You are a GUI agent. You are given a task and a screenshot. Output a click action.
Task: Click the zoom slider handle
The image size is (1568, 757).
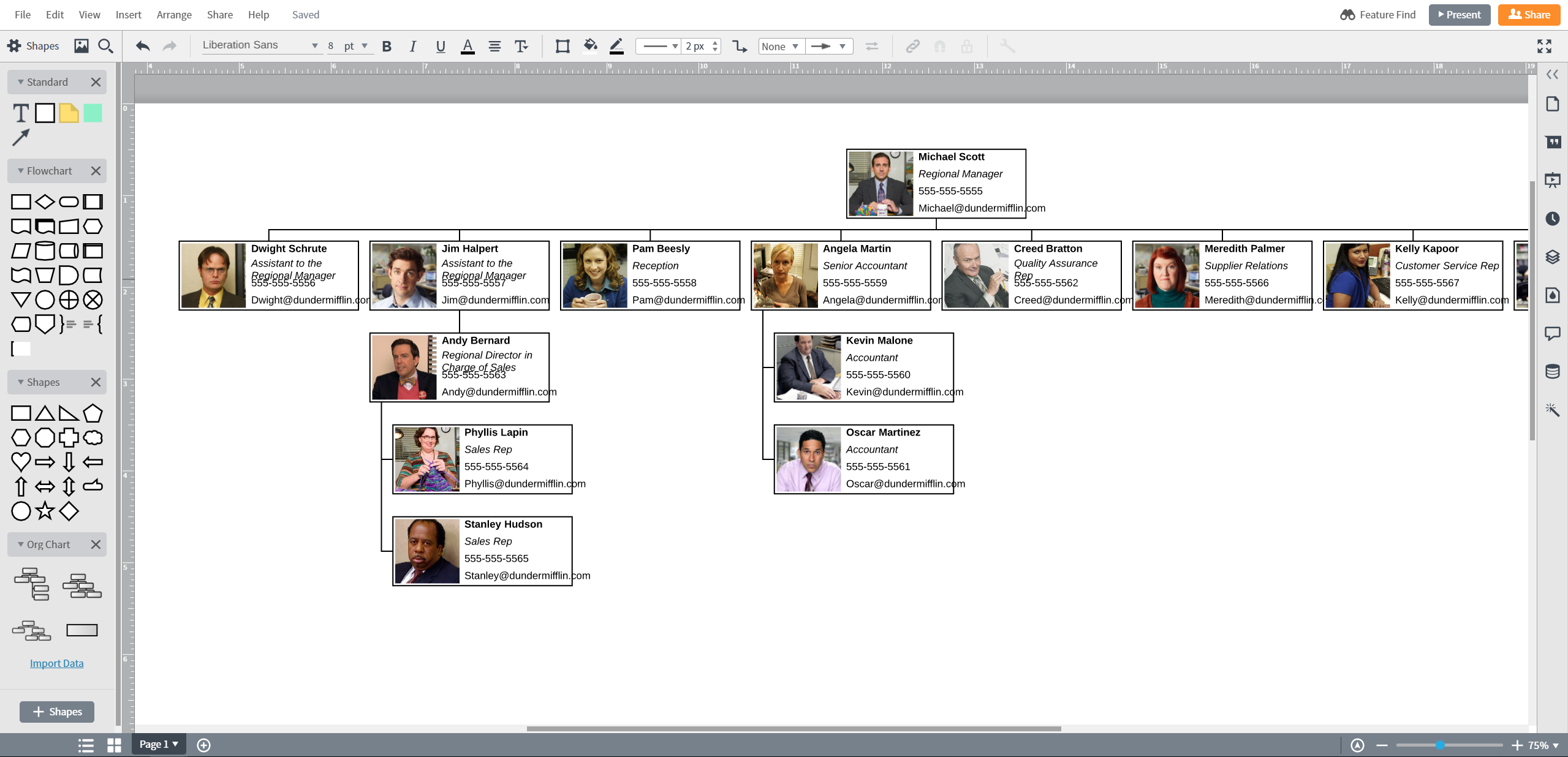pos(1440,745)
